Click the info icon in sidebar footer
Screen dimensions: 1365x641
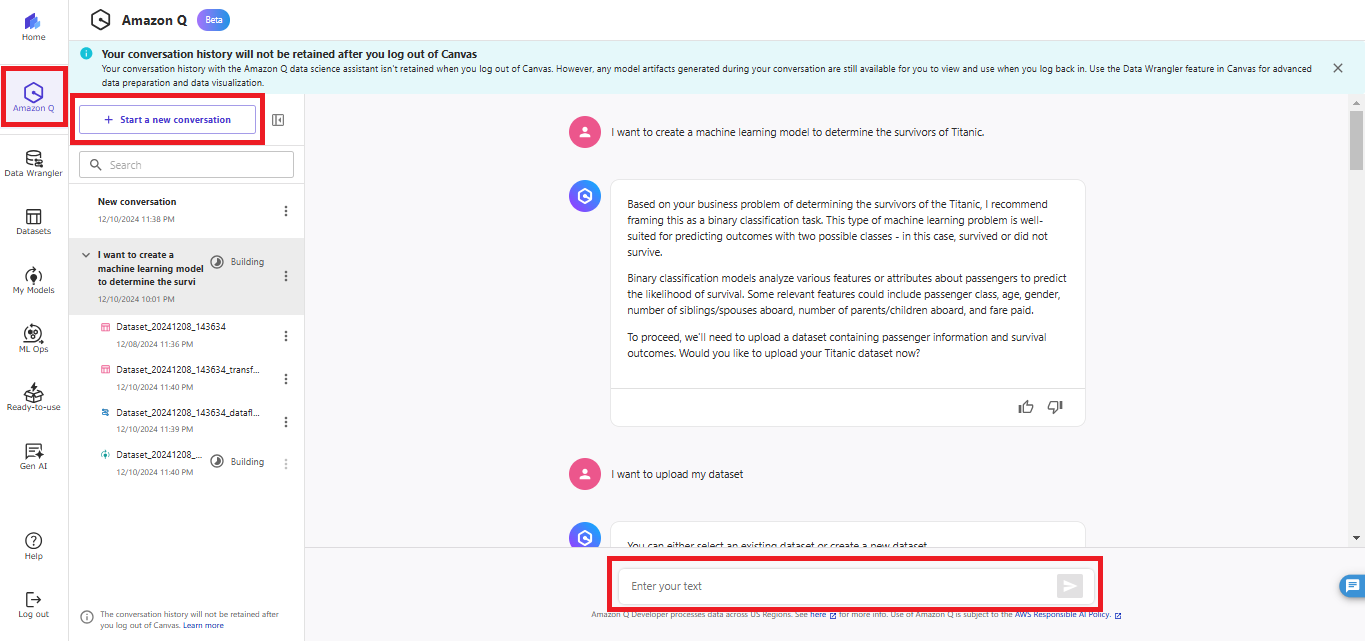pyautogui.click(x=87, y=617)
